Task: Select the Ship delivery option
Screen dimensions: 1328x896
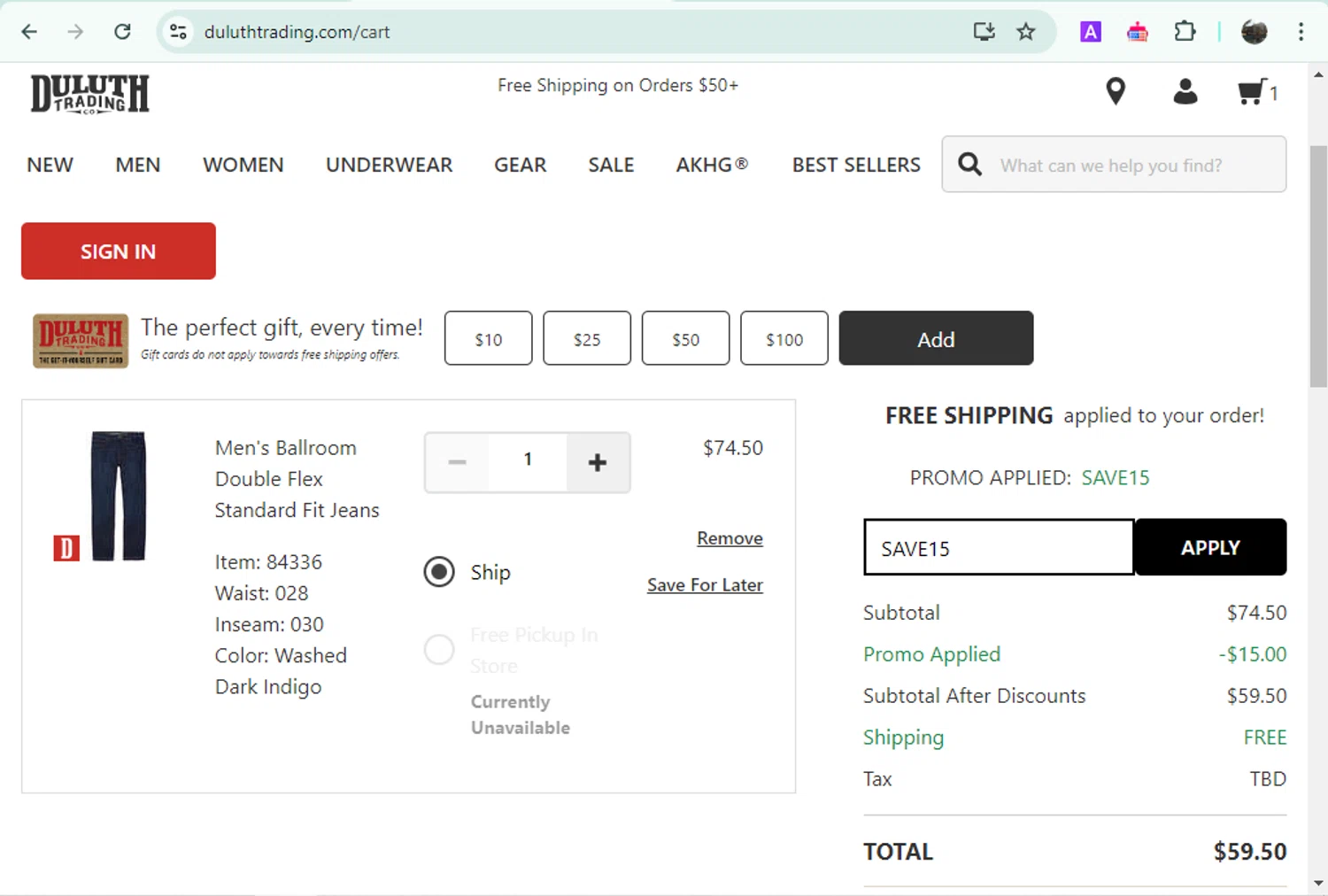Action: pyautogui.click(x=439, y=572)
